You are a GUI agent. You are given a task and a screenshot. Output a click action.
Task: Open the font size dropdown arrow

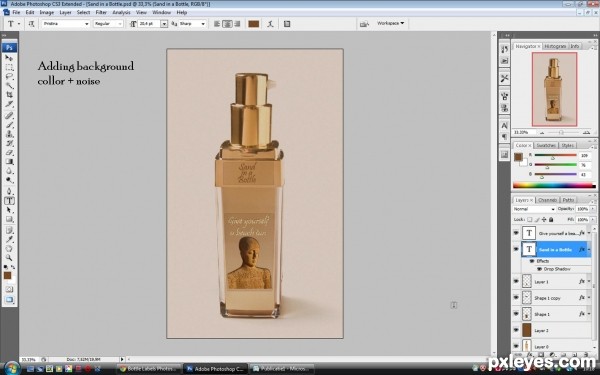[x=164, y=24]
